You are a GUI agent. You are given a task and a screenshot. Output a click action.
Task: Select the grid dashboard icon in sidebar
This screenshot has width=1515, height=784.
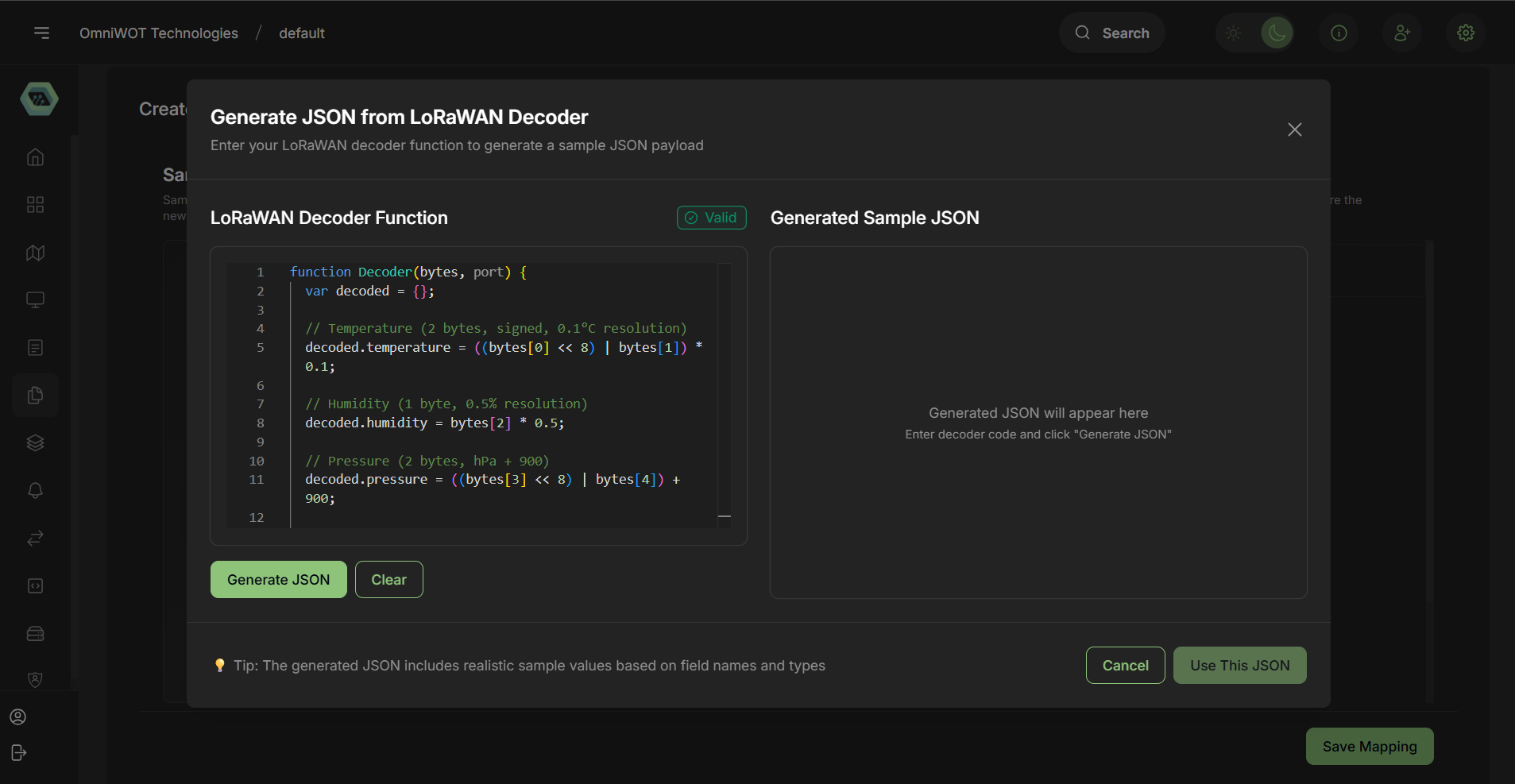point(35,204)
